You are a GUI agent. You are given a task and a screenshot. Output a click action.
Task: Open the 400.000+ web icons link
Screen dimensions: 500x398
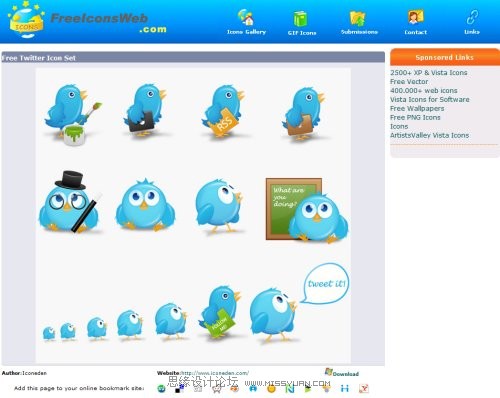coord(424,91)
